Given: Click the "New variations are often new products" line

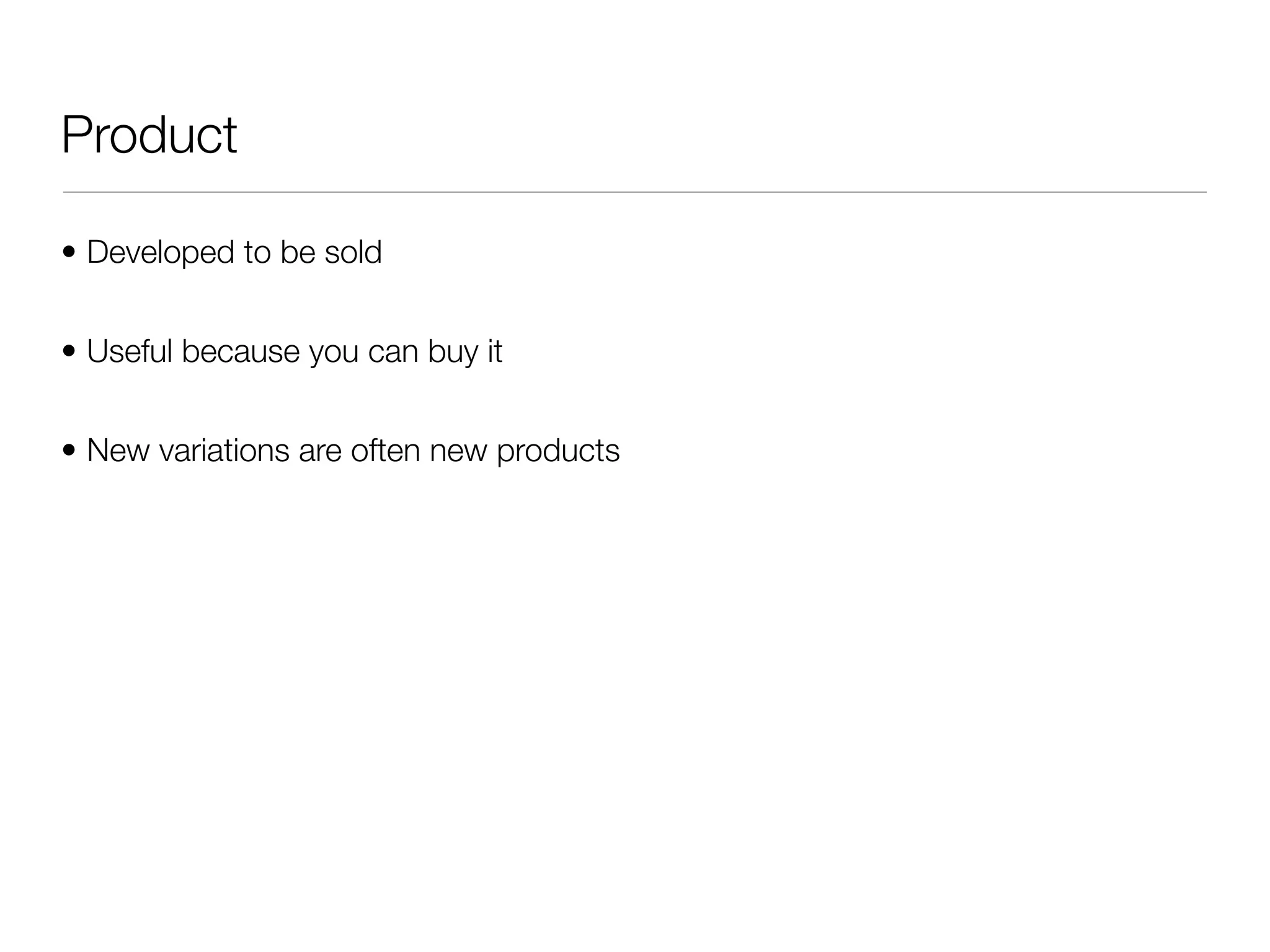Looking at the screenshot, I should [353, 451].
